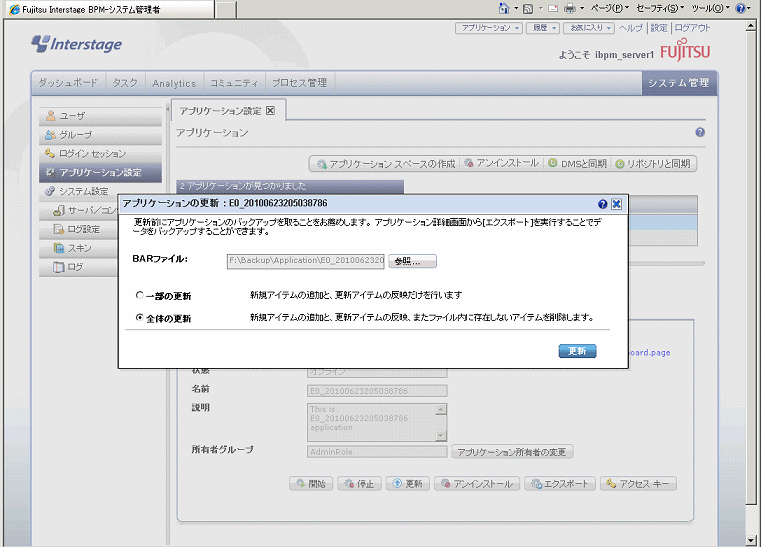
Task: Click DMSと同期 toolbar button
Action: (x=577, y=164)
